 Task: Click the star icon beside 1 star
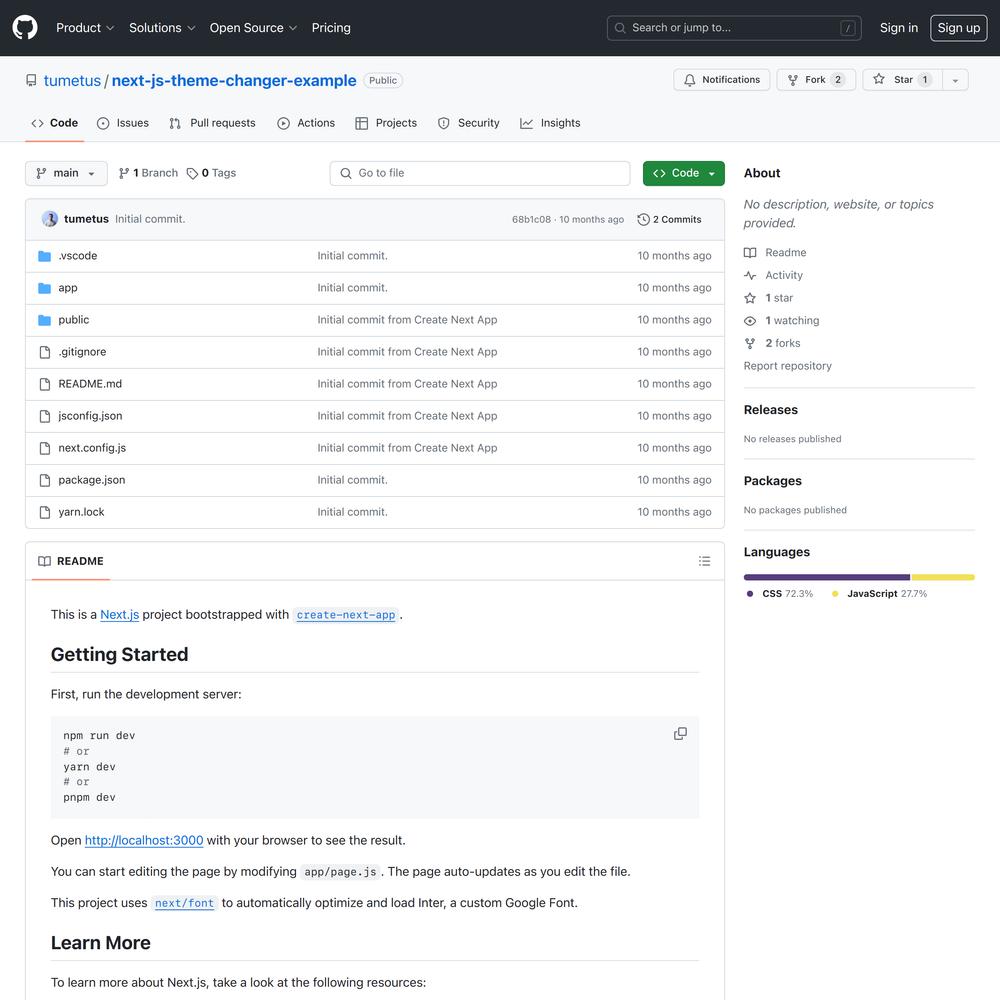point(750,298)
